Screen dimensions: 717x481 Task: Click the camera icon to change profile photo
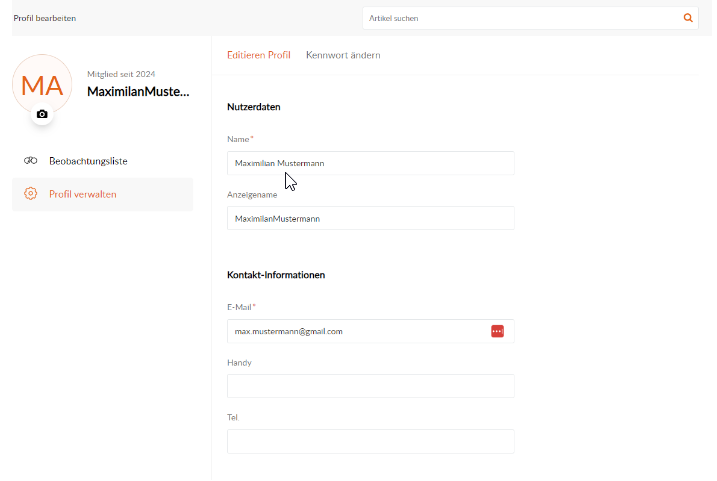pos(42,115)
